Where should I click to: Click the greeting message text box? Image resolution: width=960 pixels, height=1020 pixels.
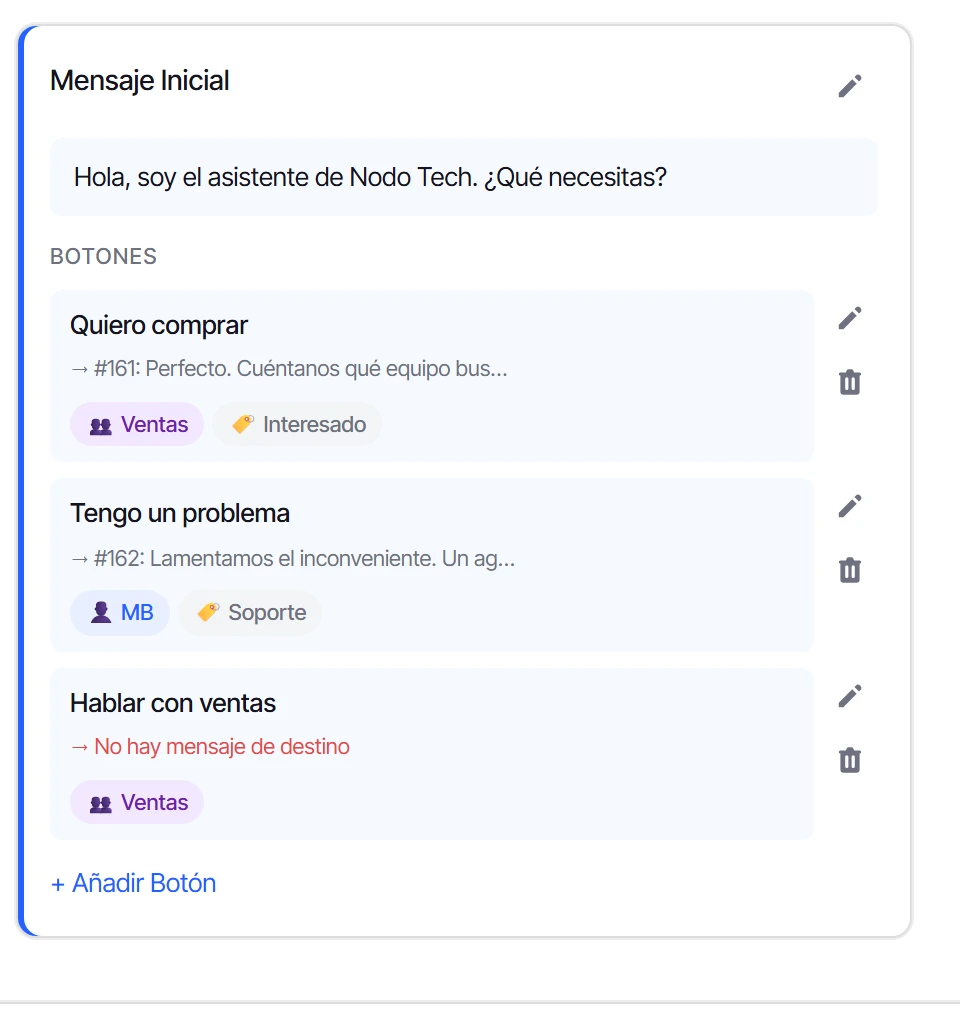[x=464, y=177]
